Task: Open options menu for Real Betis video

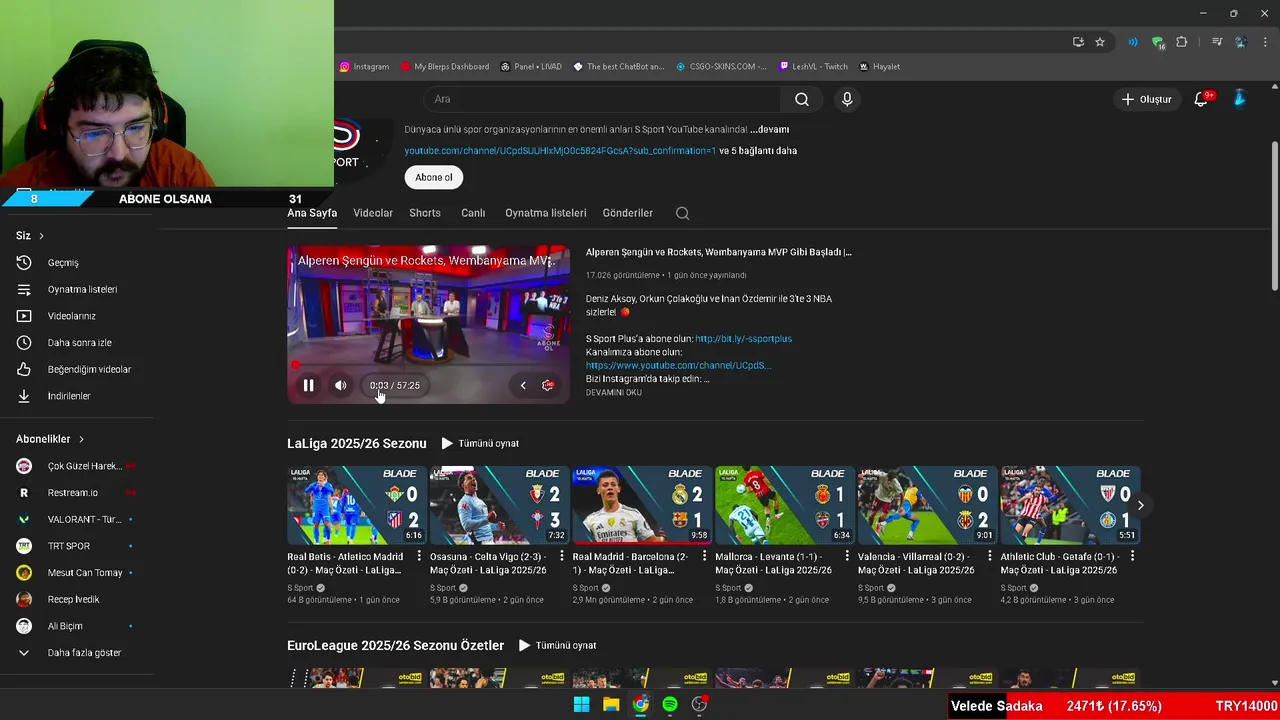Action: point(419,556)
